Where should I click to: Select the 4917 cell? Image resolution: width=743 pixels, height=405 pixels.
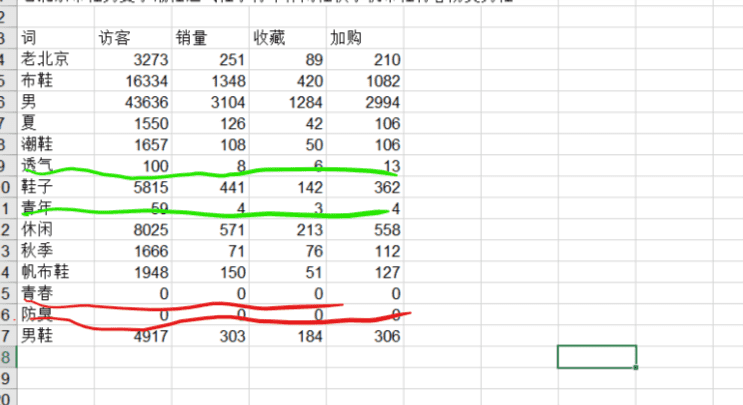click(x=133, y=336)
